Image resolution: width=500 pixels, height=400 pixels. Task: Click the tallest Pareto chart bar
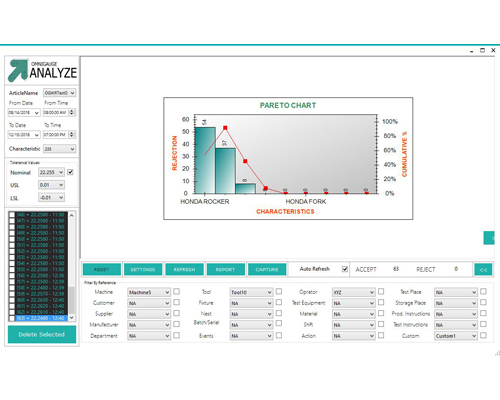pyautogui.click(x=205, y=160)
